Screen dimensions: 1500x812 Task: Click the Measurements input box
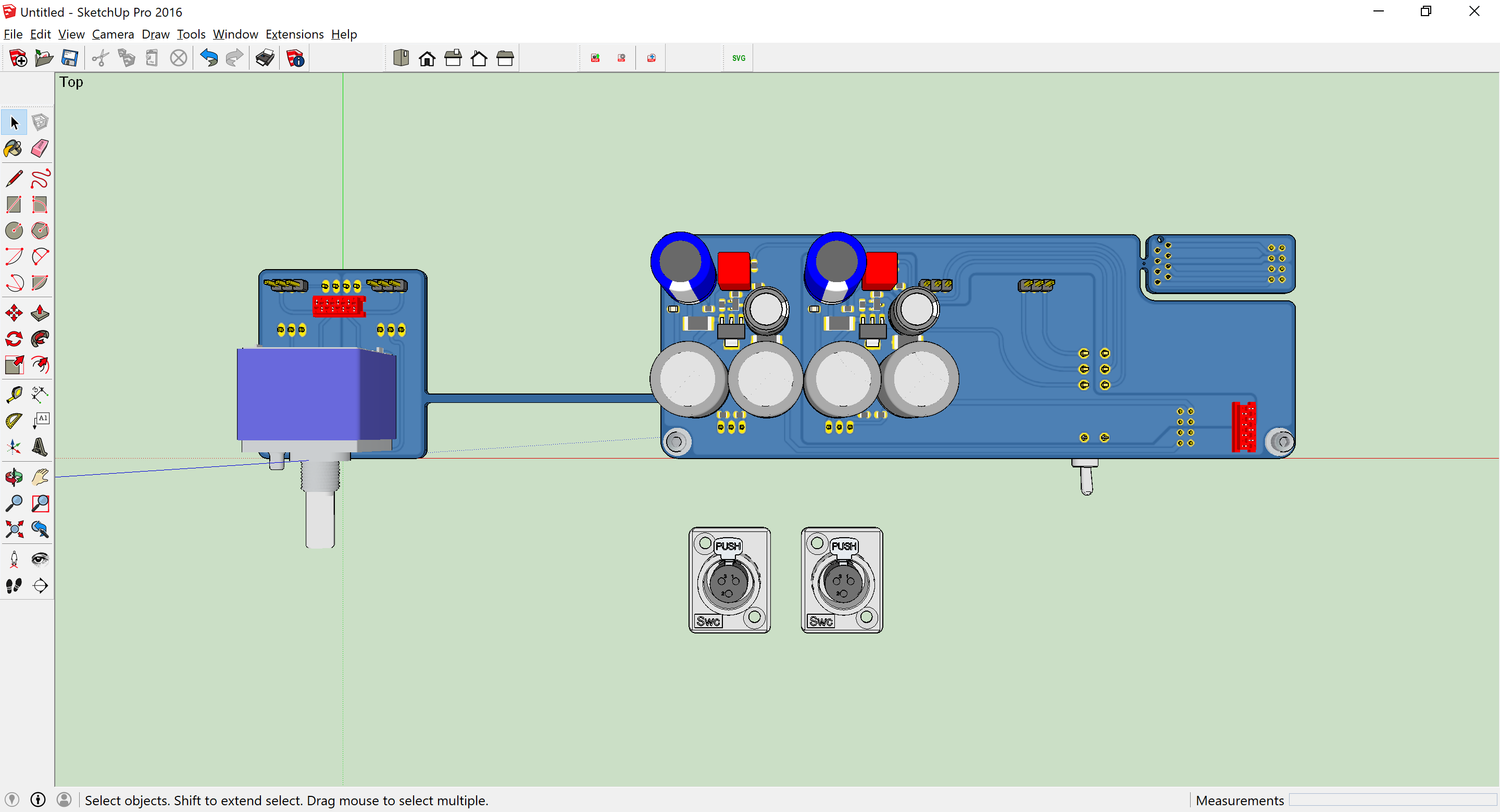pyautogui.click(x=1392, y=801)
